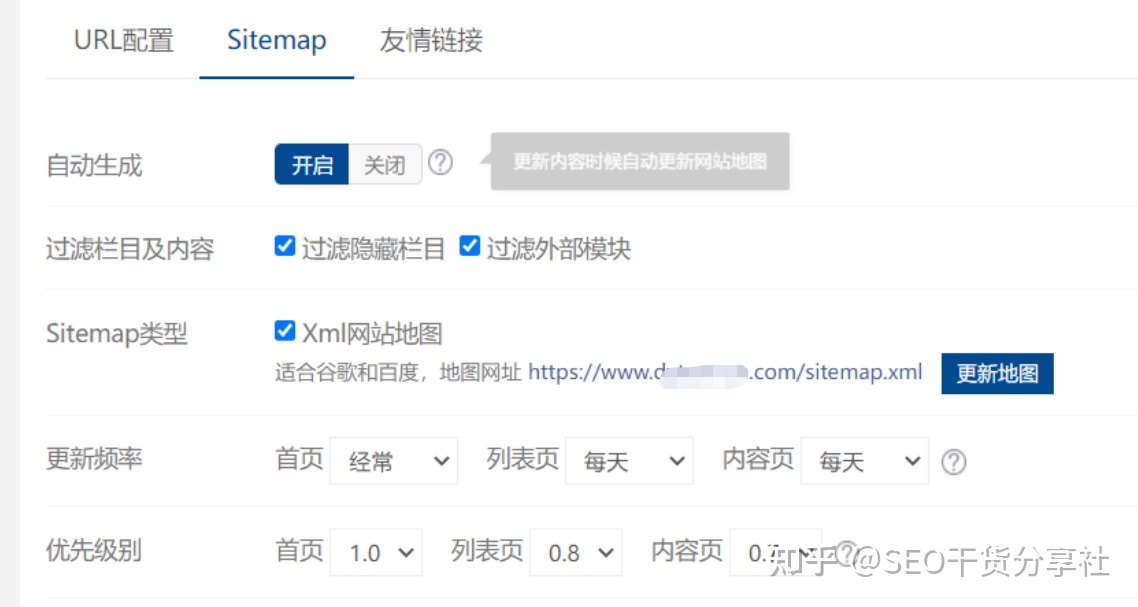Screen dimensions: 1138x607
Task: Select the Sitemap tab
Action: [x=276, y=40]
